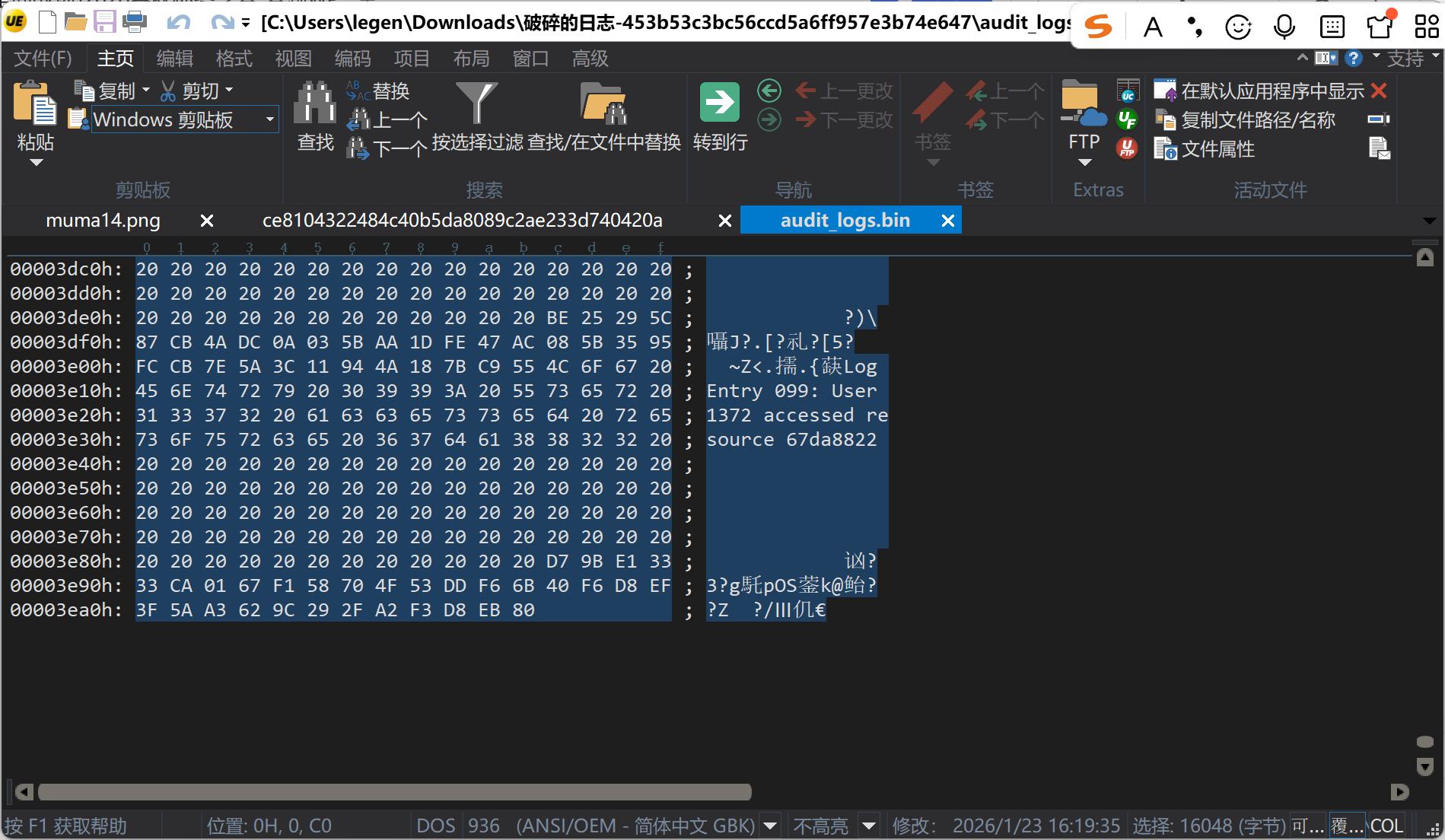1445x840 pixels.
Task: Click the horizontal scrollbar thumb
Action: click(x=394, y=792)
